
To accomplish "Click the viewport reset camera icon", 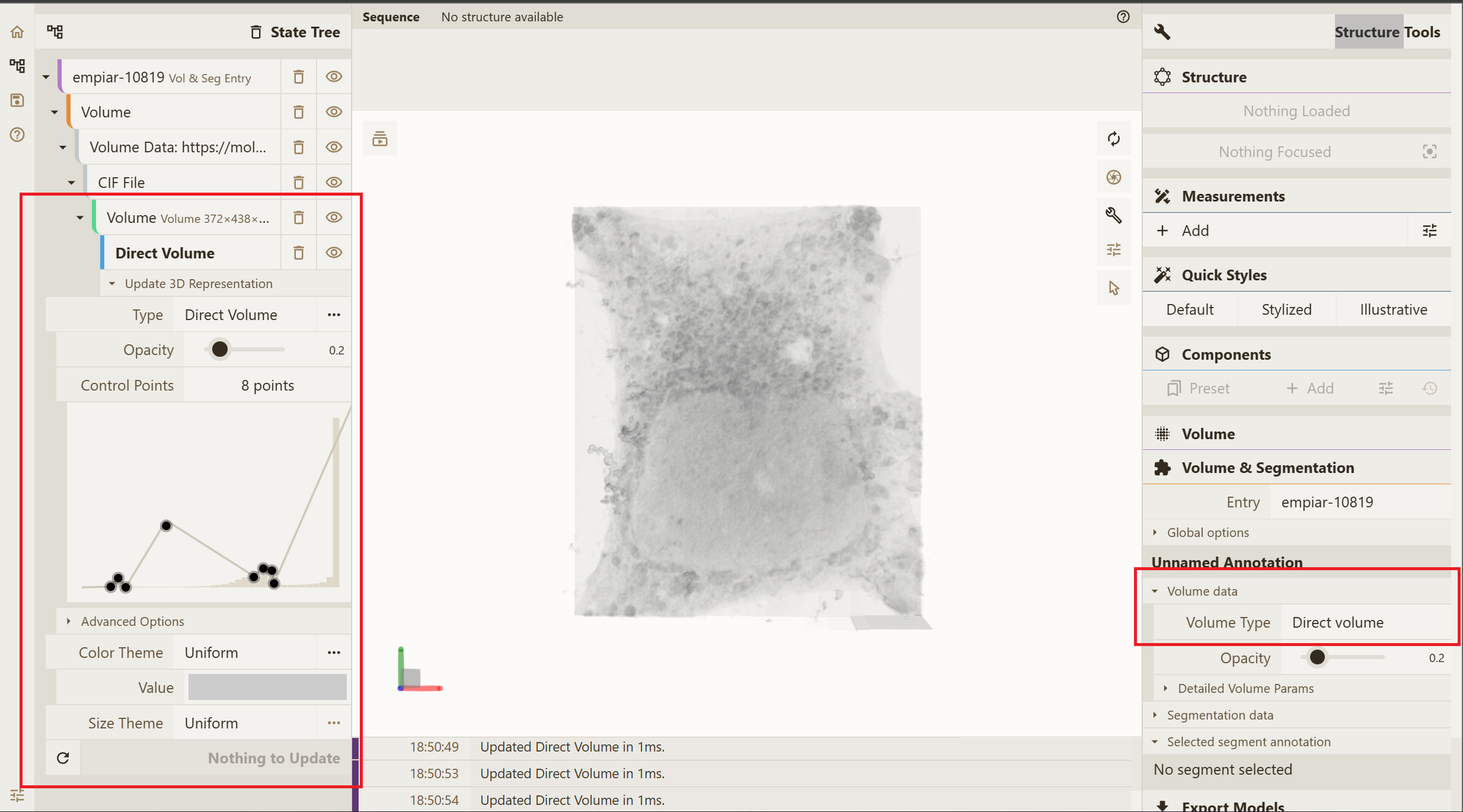I will click(x=1113, y=139).
